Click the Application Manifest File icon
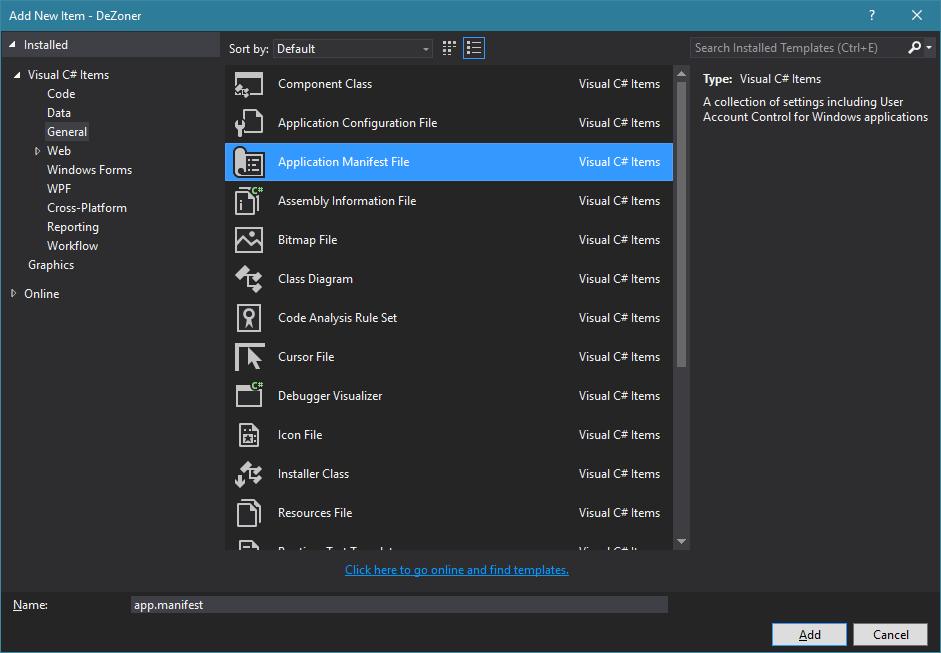 [248, 162]
